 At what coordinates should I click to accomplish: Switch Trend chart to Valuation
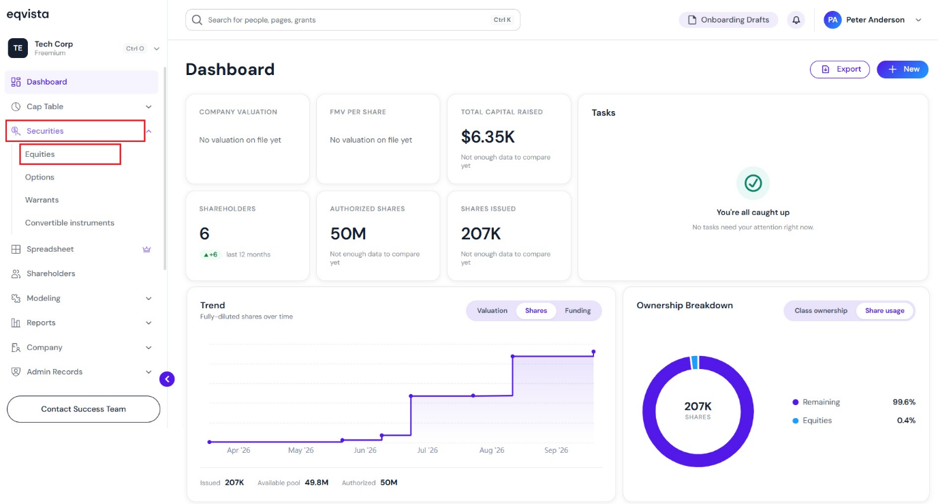[x=492, y=311]
